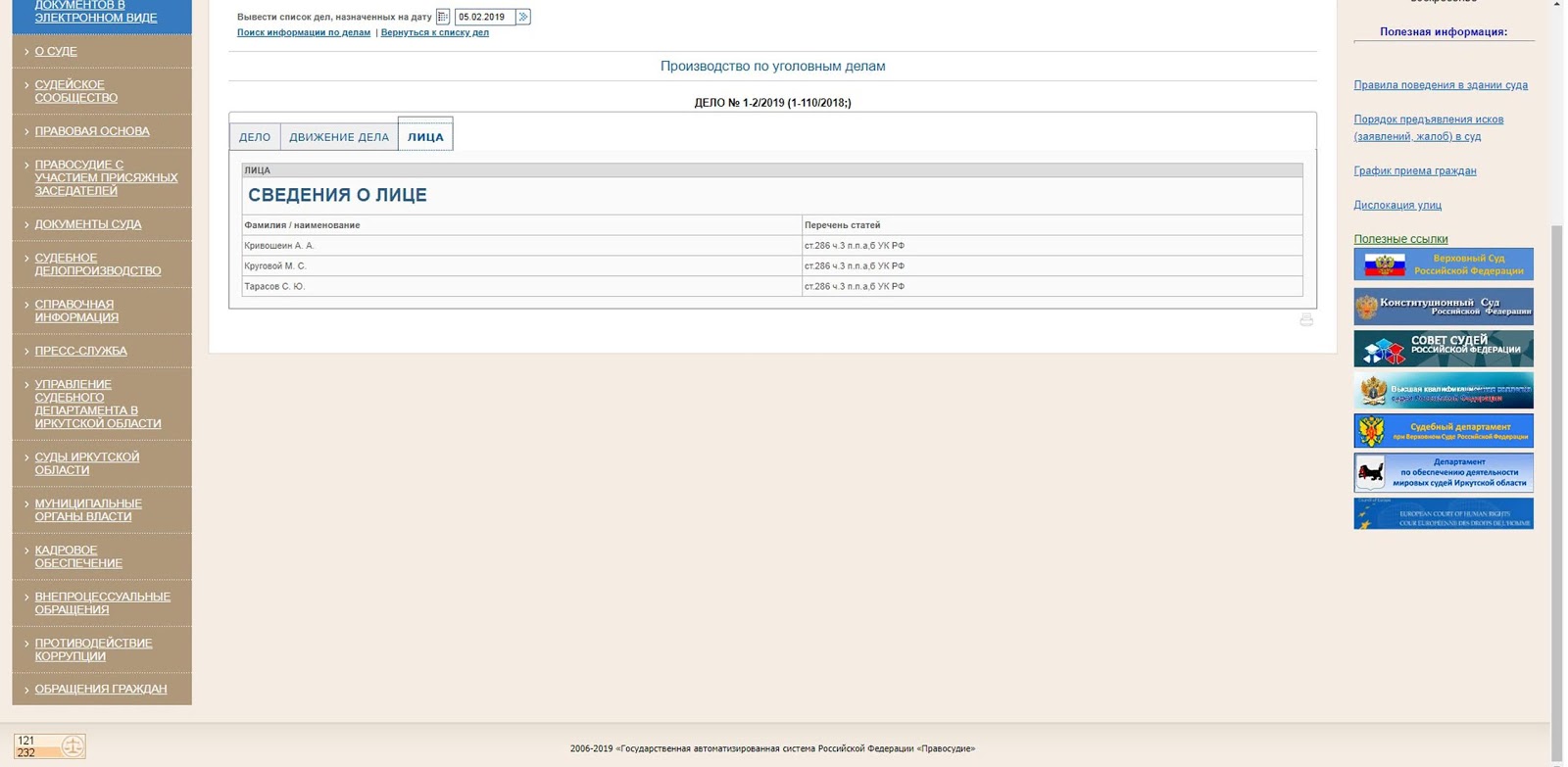Viewport: 1568px width, 767px height.
Task: Switch to the ДВИЖЕНИЕ ДЕЛА tab
Action: click(339, 137)
